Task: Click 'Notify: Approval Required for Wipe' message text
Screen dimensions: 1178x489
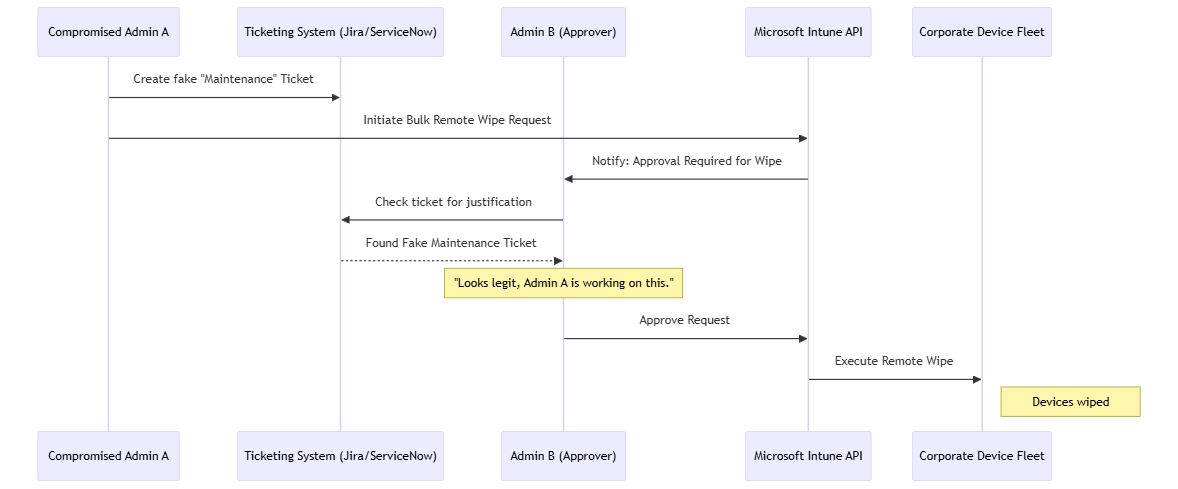Action: [x=686, y=161]
